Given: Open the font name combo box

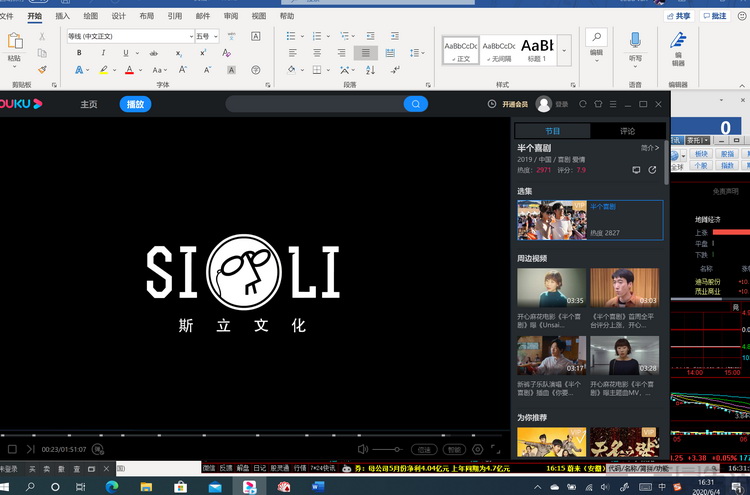Looking at the screenshot, I should [130, 36].
